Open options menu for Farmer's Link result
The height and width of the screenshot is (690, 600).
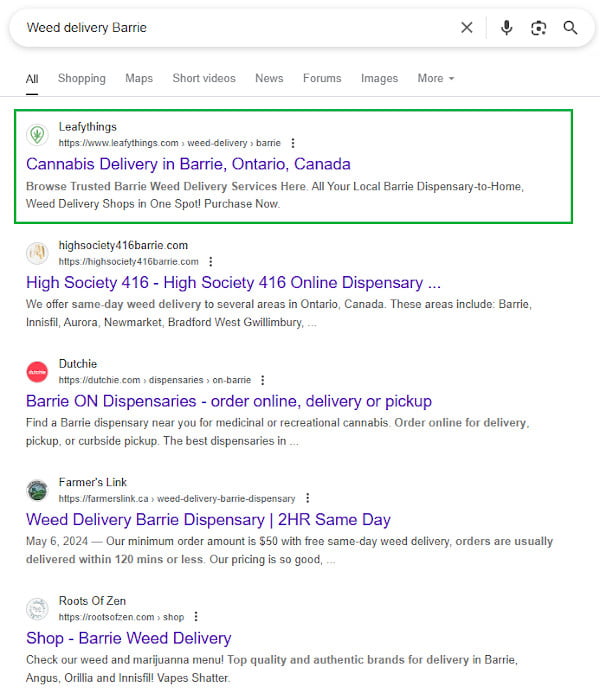point(308,498)
